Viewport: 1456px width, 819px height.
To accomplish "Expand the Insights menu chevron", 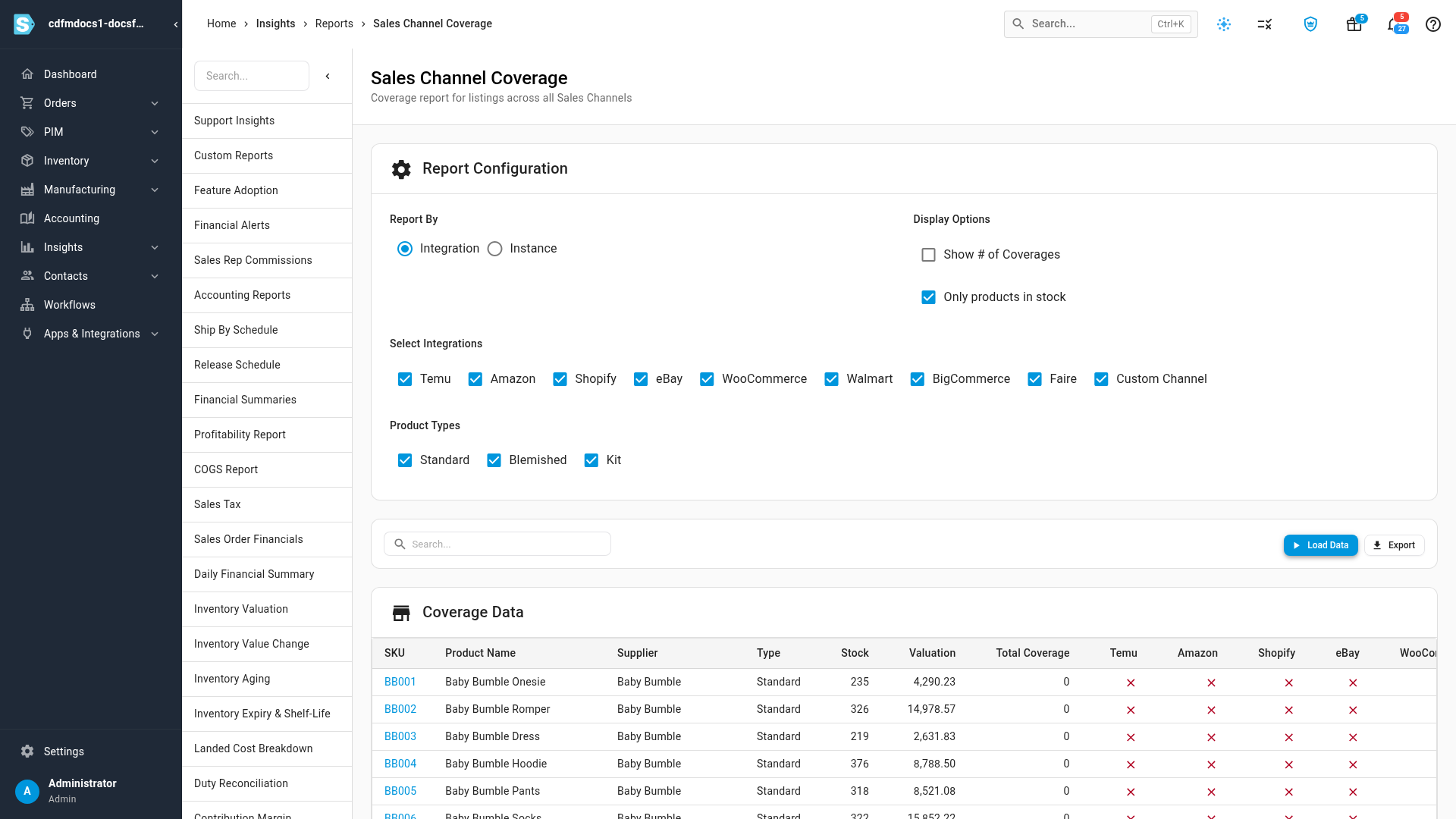I will pyautogui.click(x=155, y=247).
